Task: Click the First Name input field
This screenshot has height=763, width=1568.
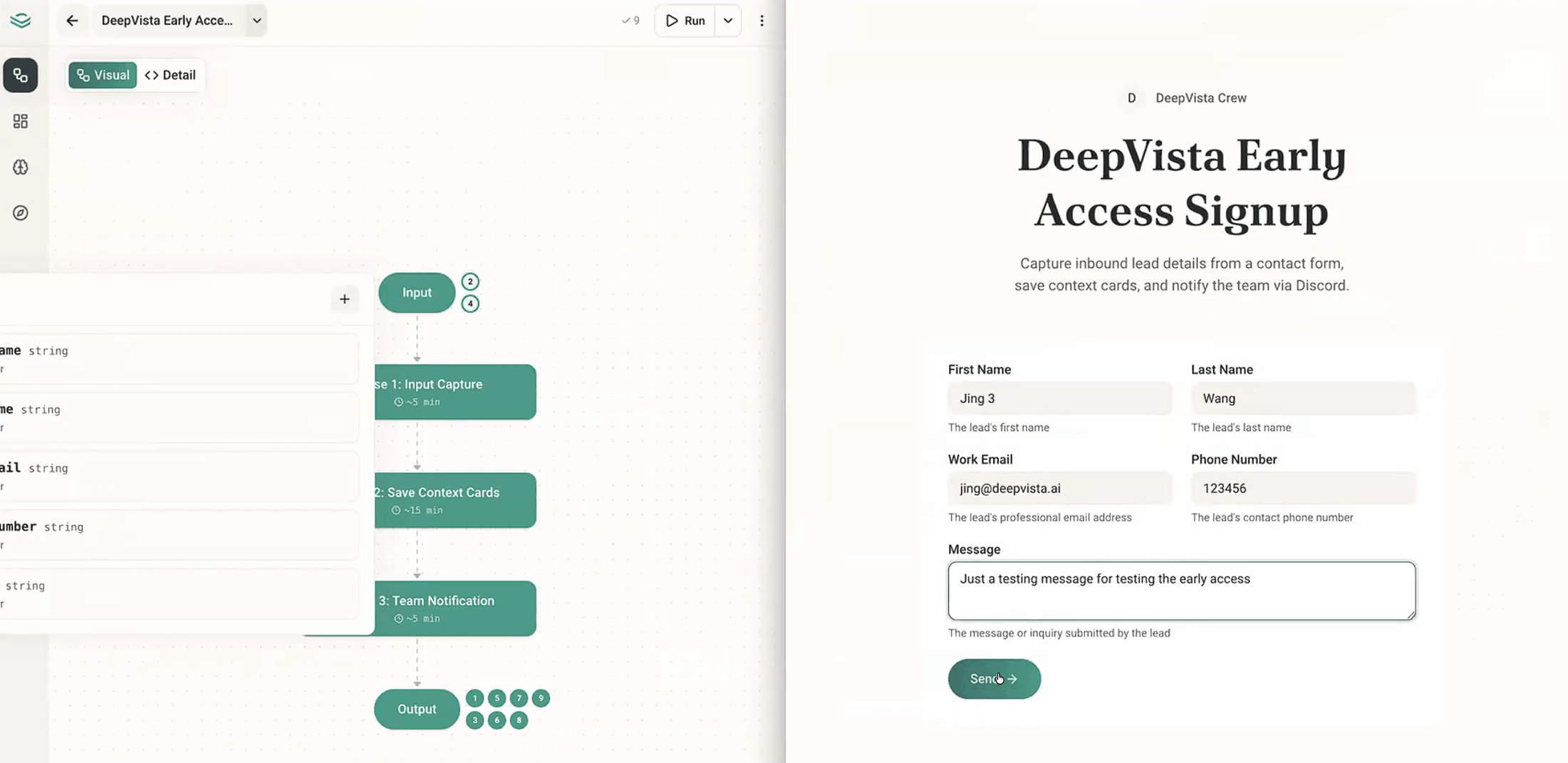Action: [1060, 398]
